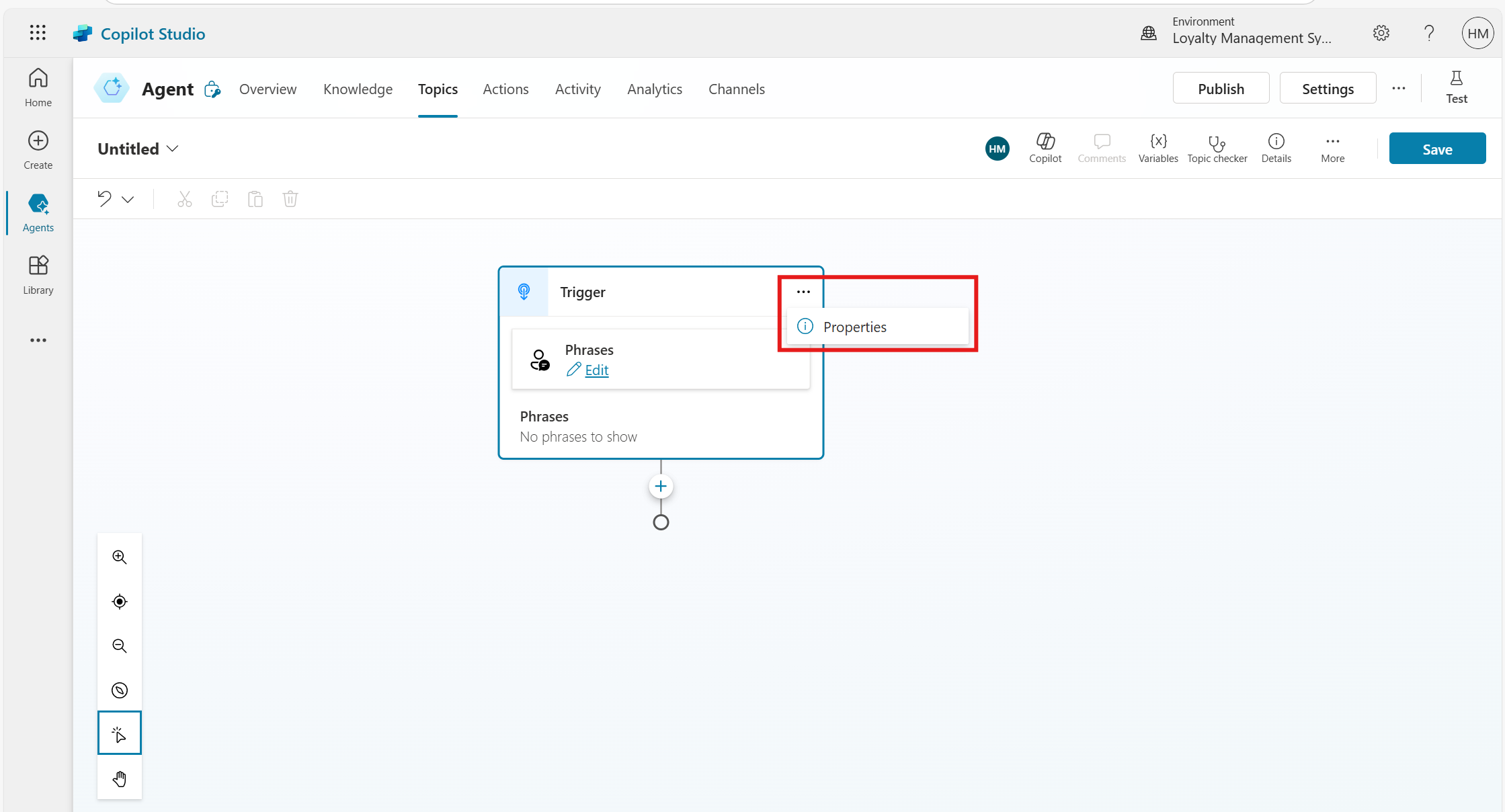Open Library in the left sidebar
The width and height of the screenshot is (1505, 812).
(x=38, y=275)
